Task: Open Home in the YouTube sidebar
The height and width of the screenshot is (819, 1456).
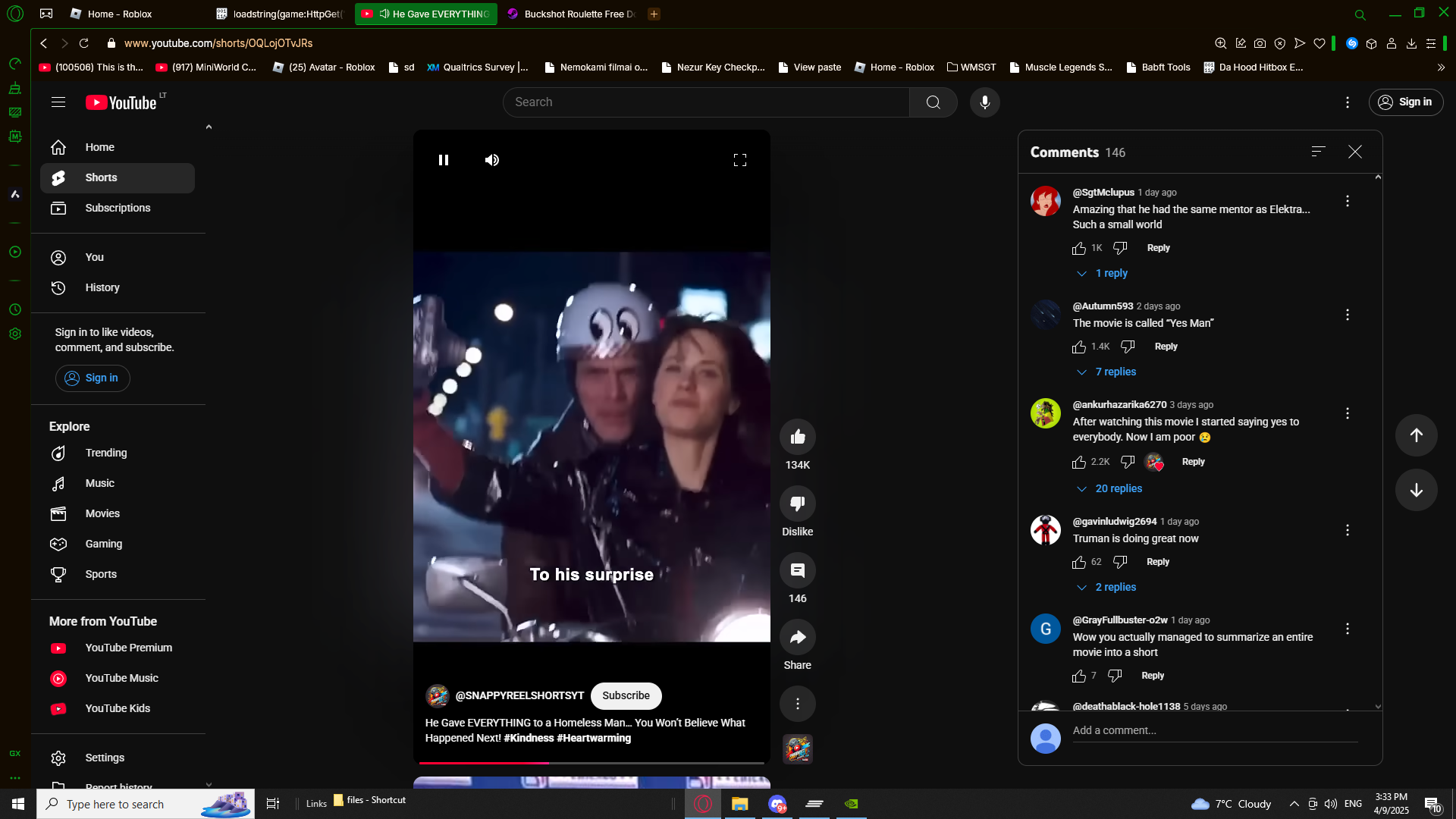Action: coord(118,148)
